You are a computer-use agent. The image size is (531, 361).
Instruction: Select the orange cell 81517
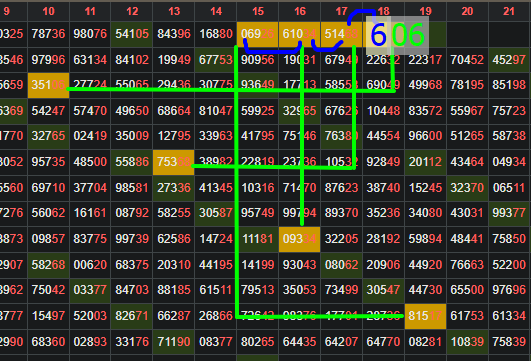[425, 316]
